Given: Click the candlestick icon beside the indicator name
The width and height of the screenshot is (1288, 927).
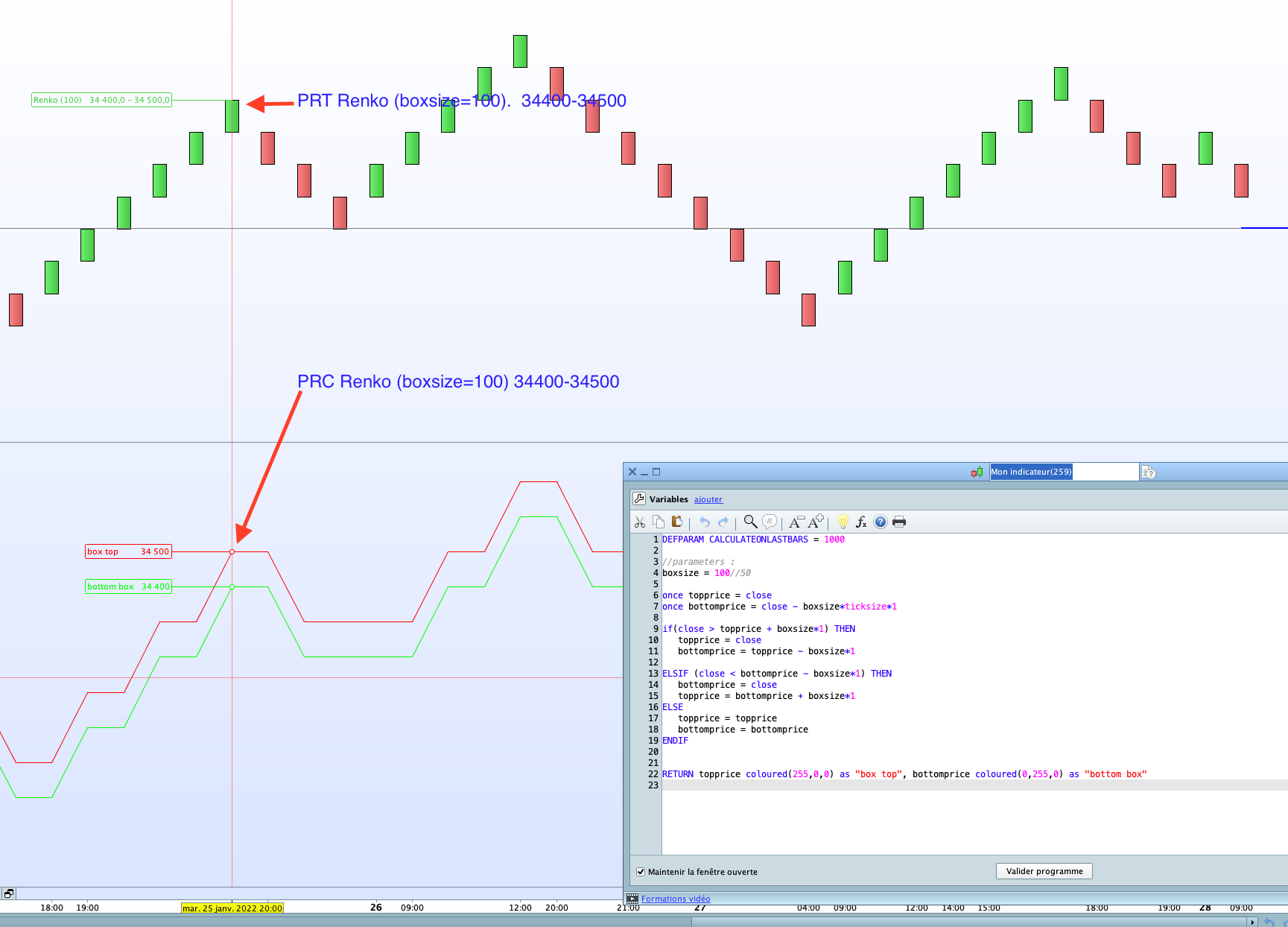Looking at the screenshot, I should coord(977,472).
